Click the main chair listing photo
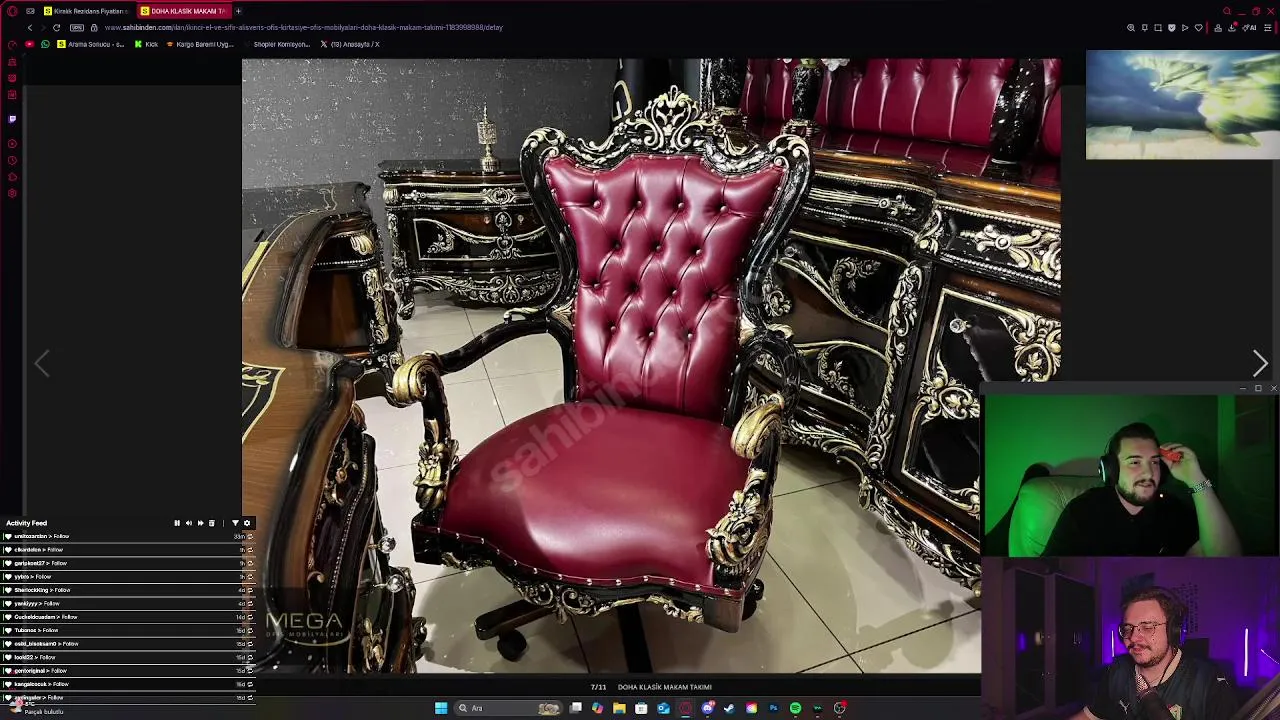The height and width of the screenshot is (720, 1280). 651,366
